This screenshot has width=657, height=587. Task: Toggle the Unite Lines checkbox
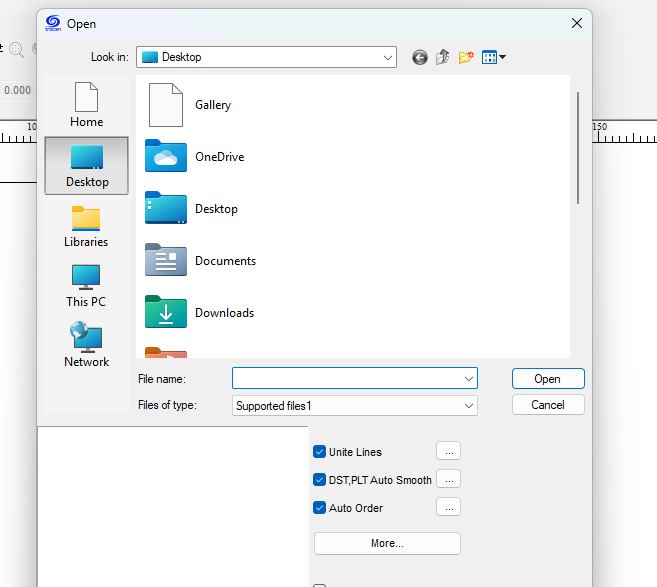[319, 452]
